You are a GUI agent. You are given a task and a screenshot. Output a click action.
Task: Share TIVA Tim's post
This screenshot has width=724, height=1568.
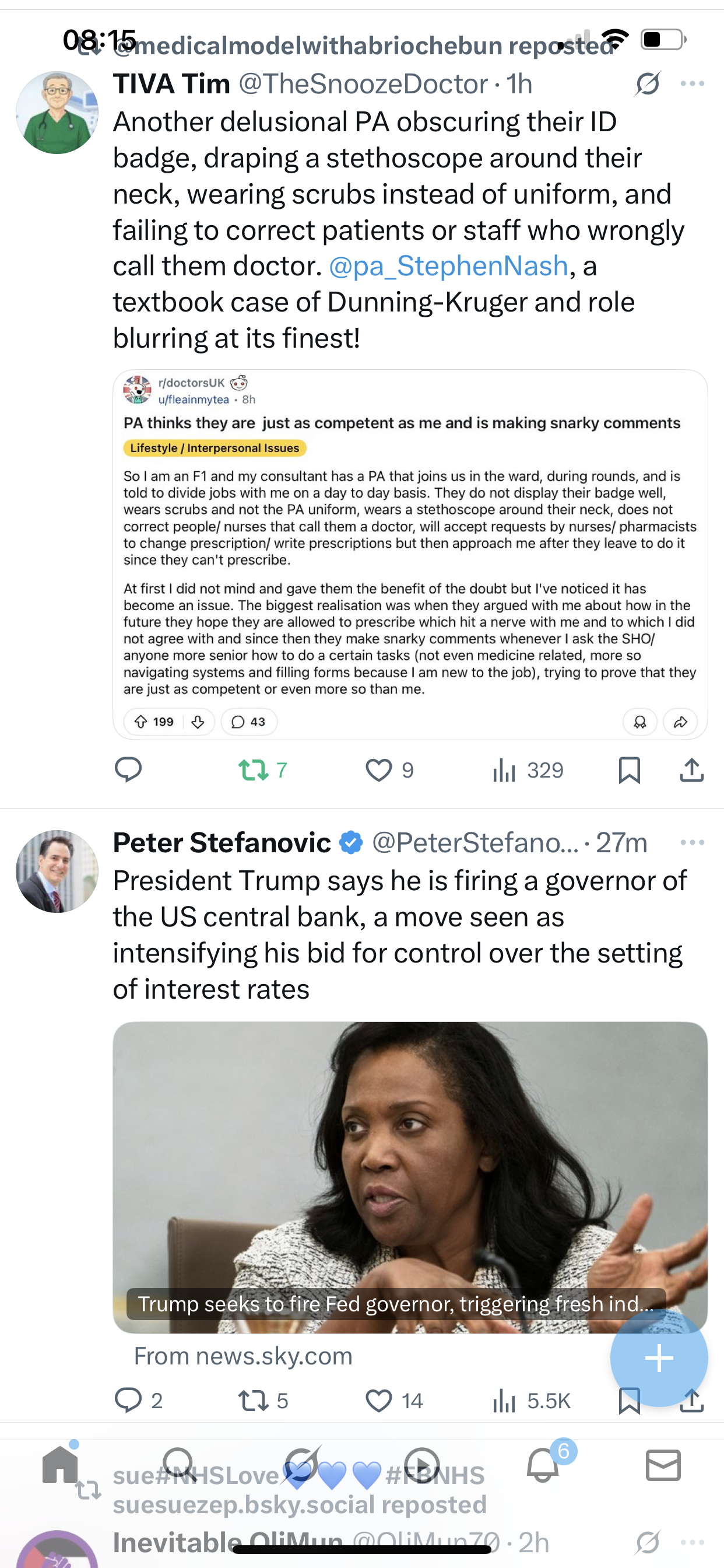click(691, 770)
